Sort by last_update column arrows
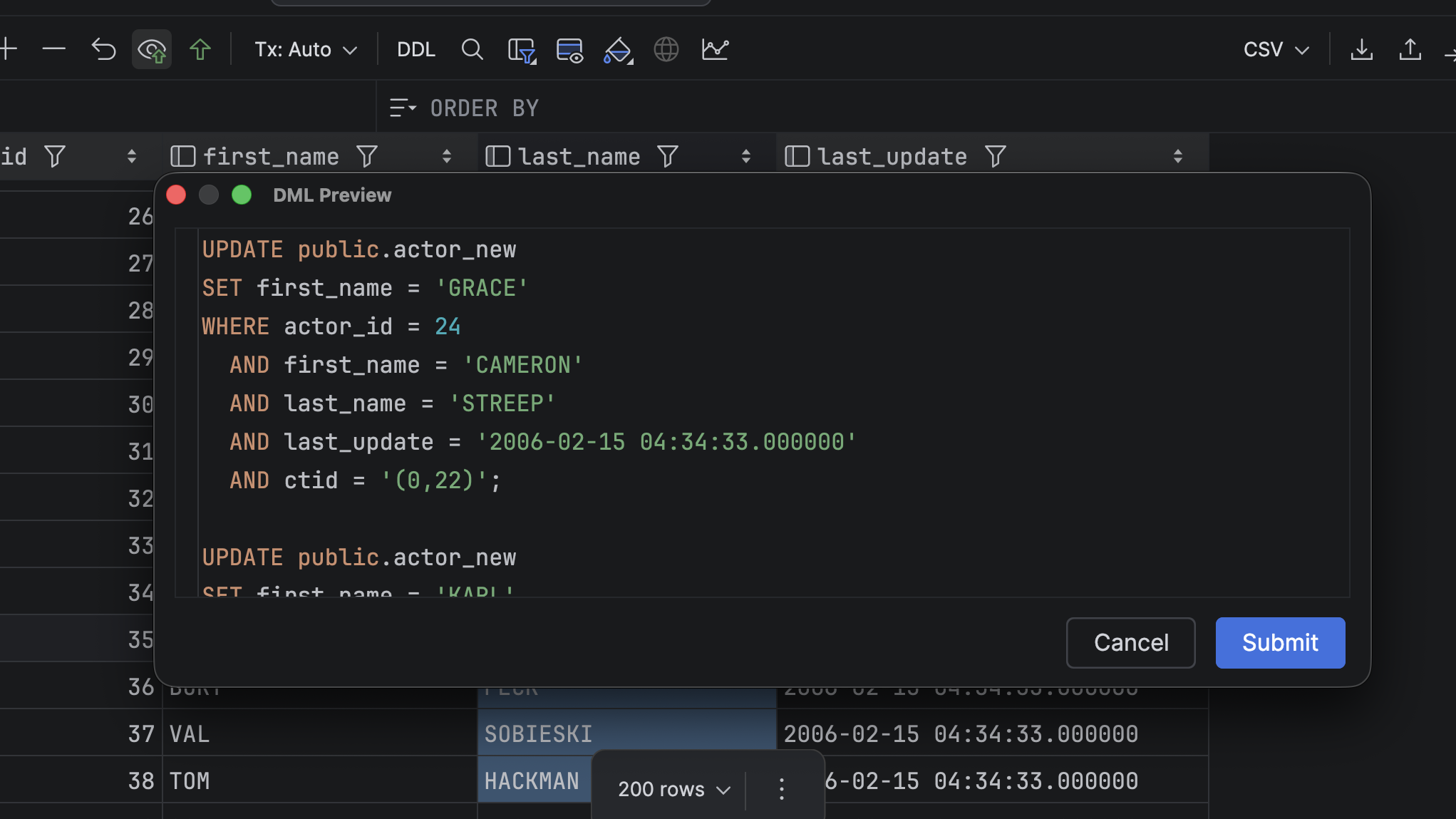 pyautogui.click(x=1178, y=156)
